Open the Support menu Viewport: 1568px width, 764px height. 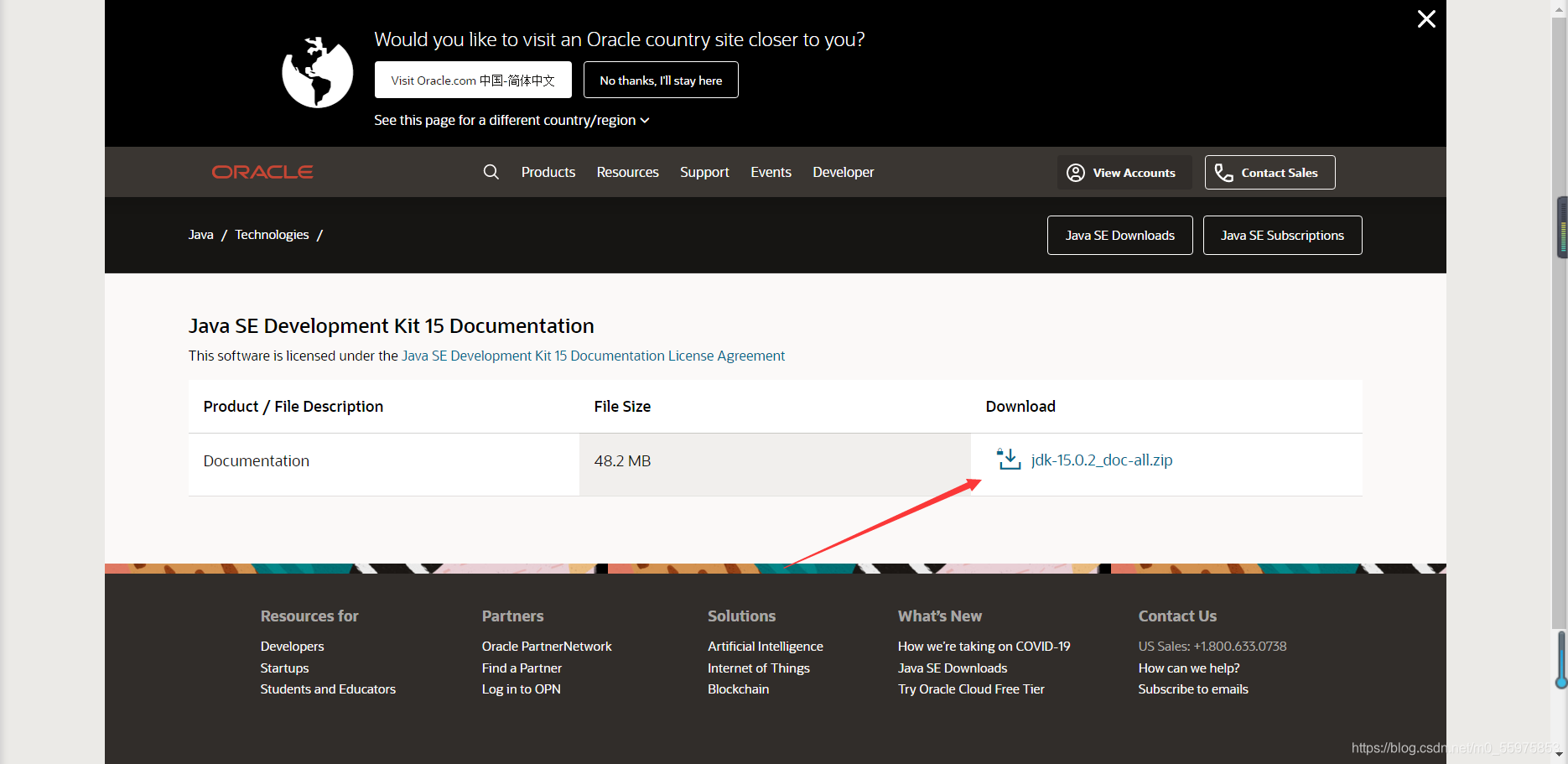coord(704,172)
